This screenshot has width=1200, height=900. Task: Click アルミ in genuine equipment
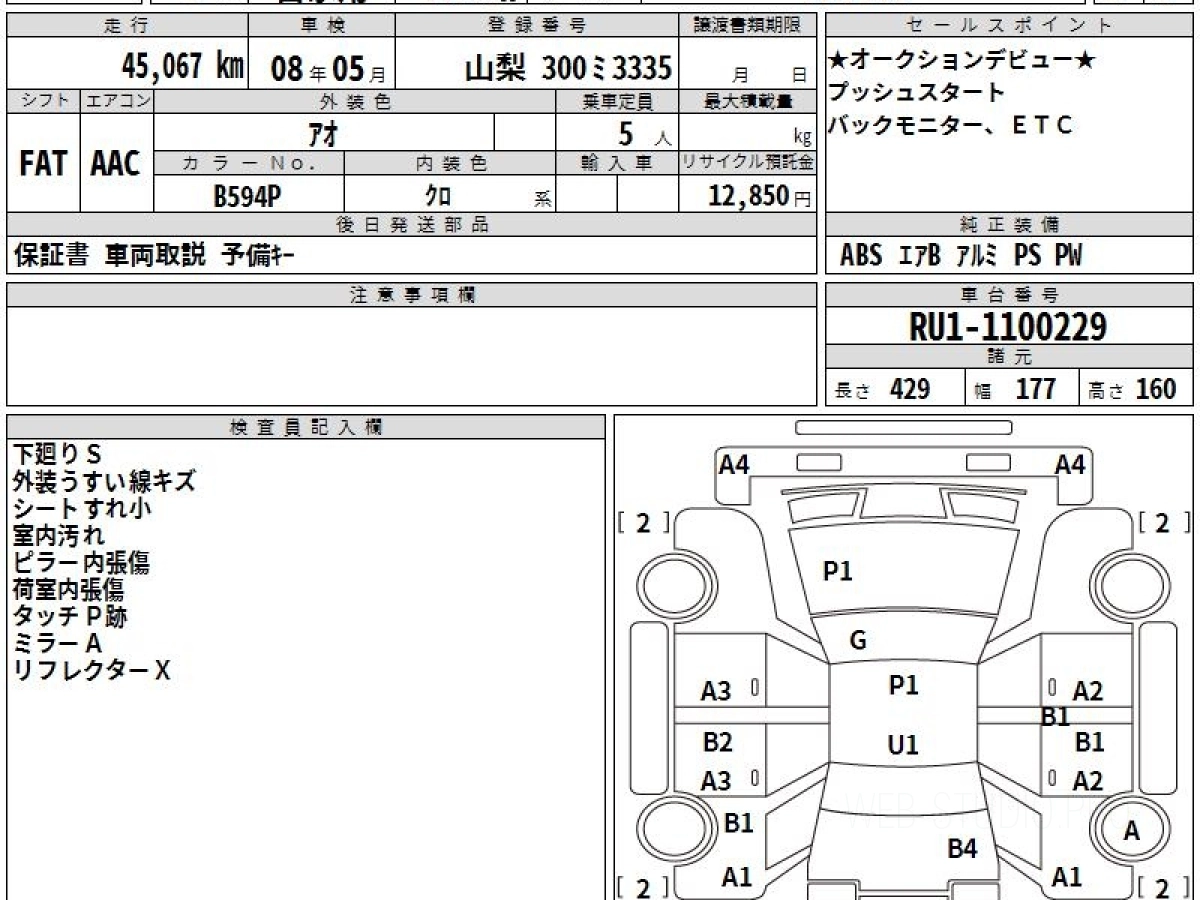click(977, 256)
